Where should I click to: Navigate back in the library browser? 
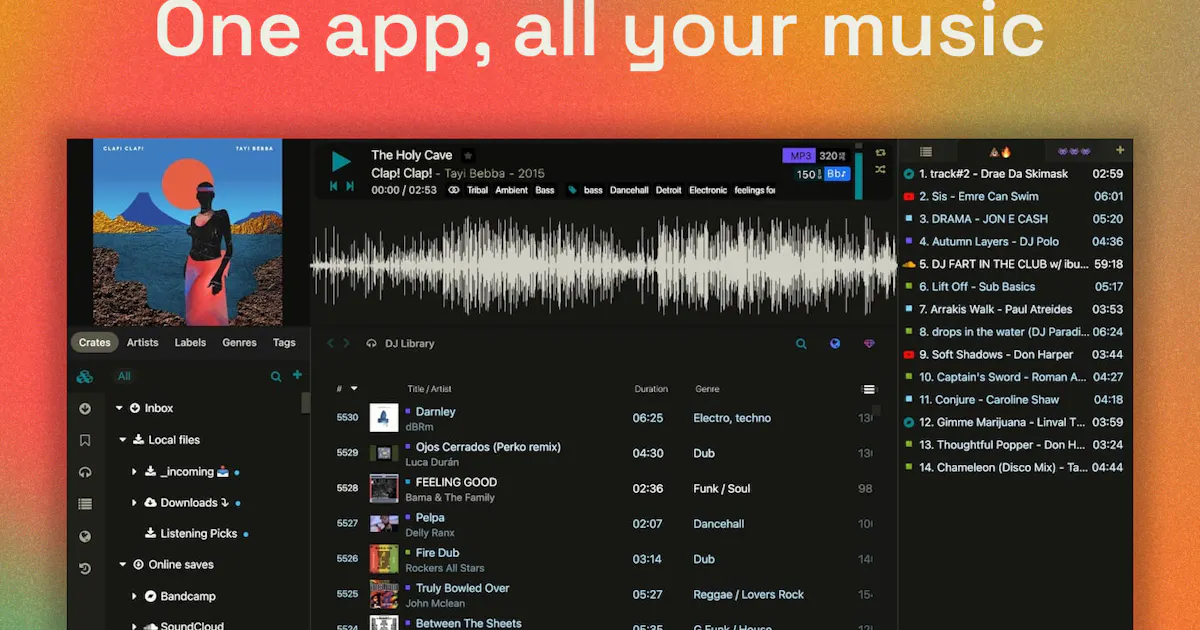pyautogui.click(x=331, y=343)
